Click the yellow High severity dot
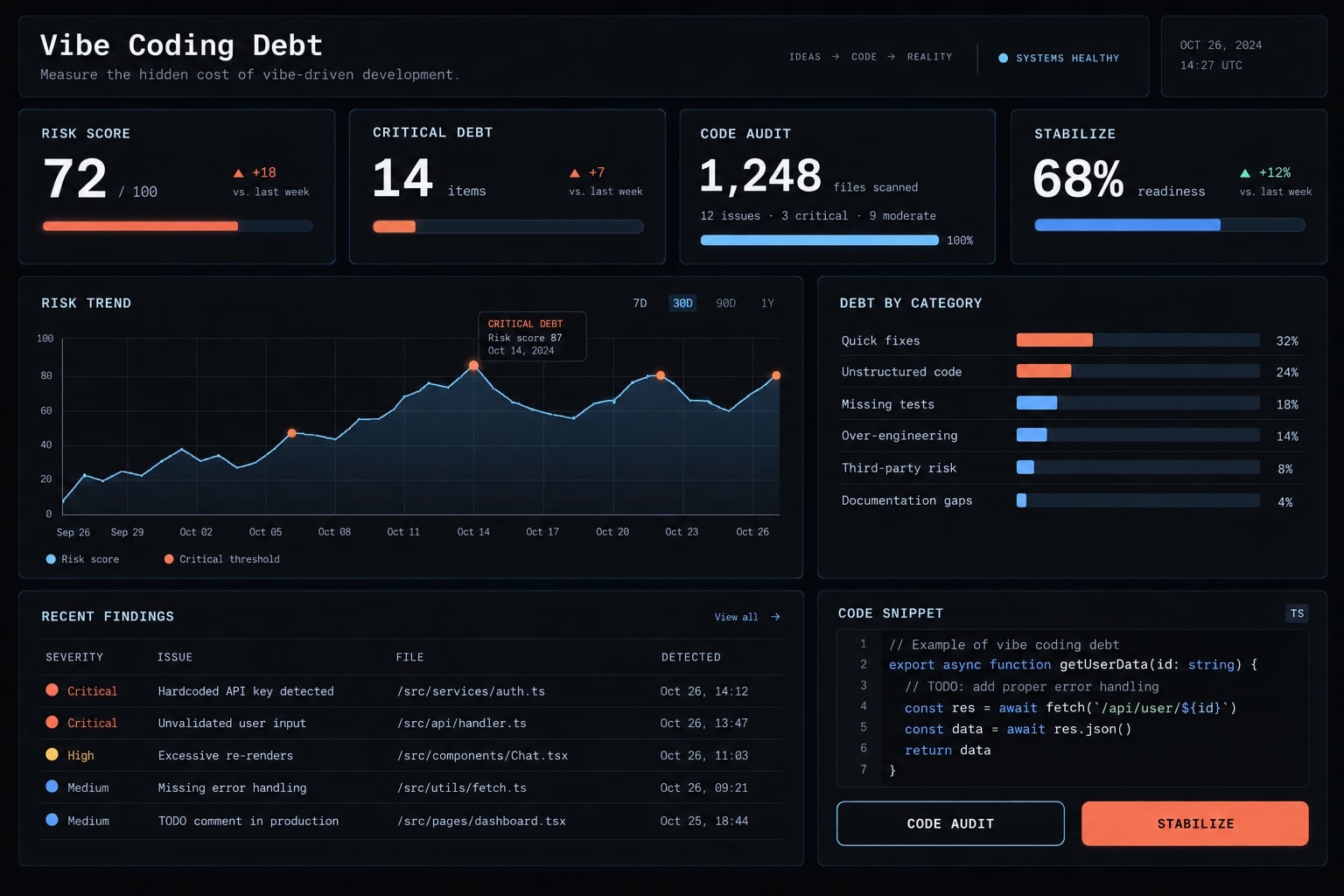 pyautogui.click(x=52, y=754)
